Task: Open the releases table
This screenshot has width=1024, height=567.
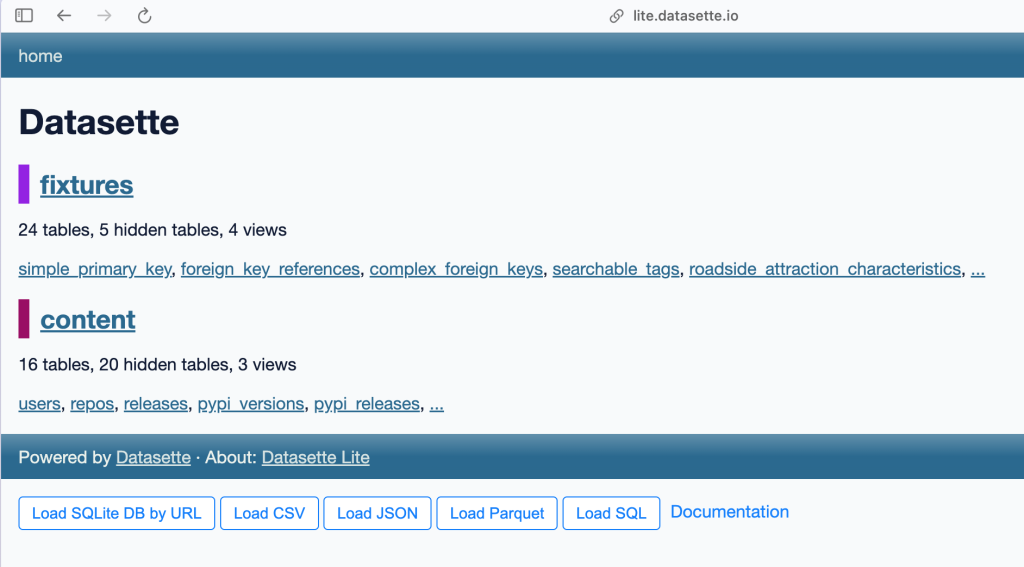Action: click(x=155, y=404)
